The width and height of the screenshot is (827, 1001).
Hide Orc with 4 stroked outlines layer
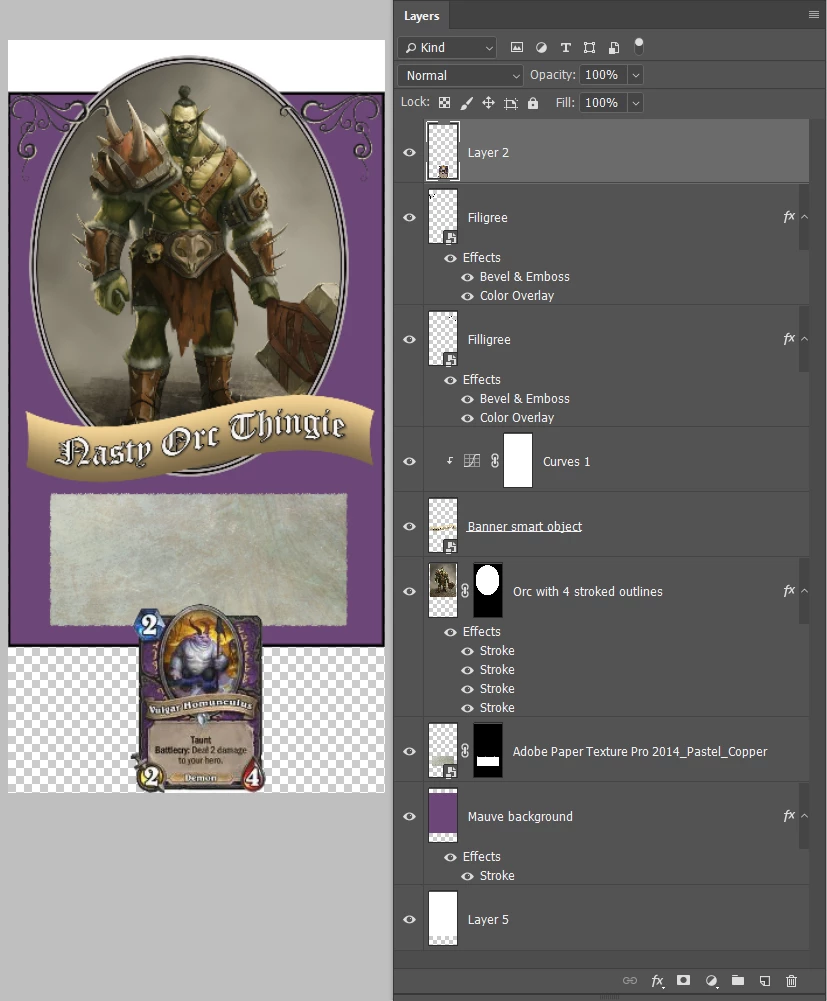[x=409, y=592]
